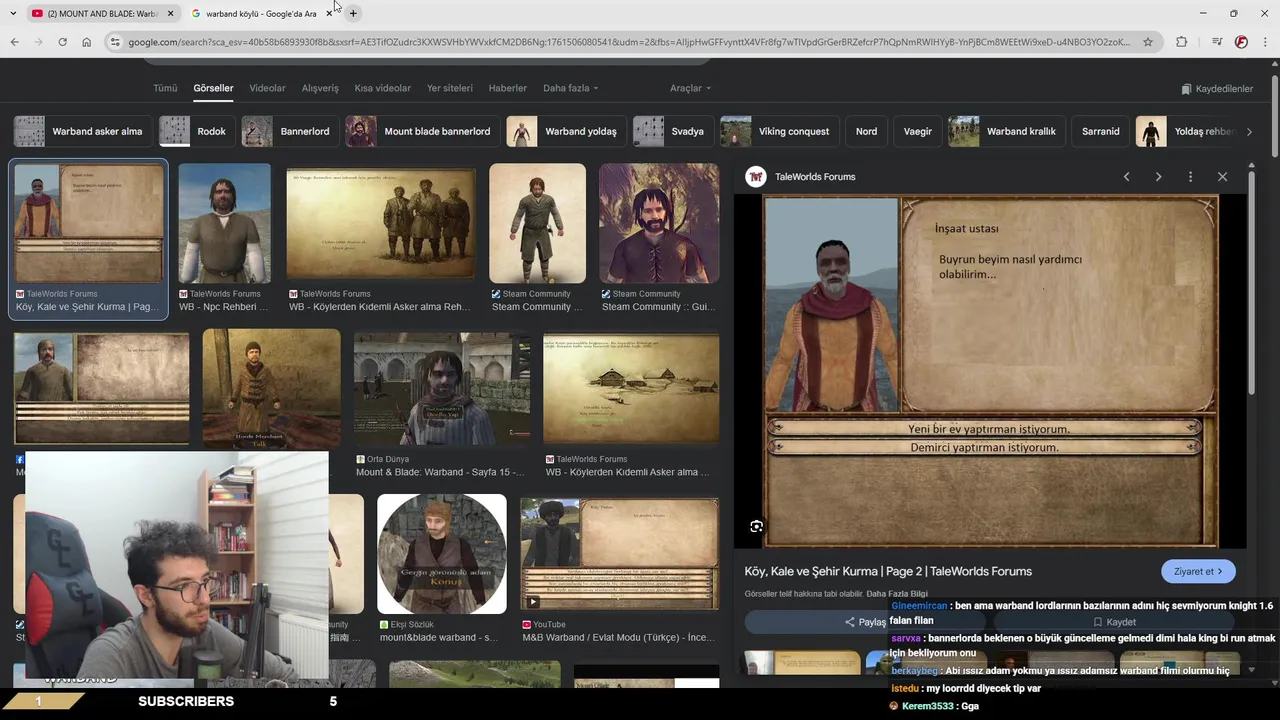Select the Sarranid filter chip

[1100, 131]
